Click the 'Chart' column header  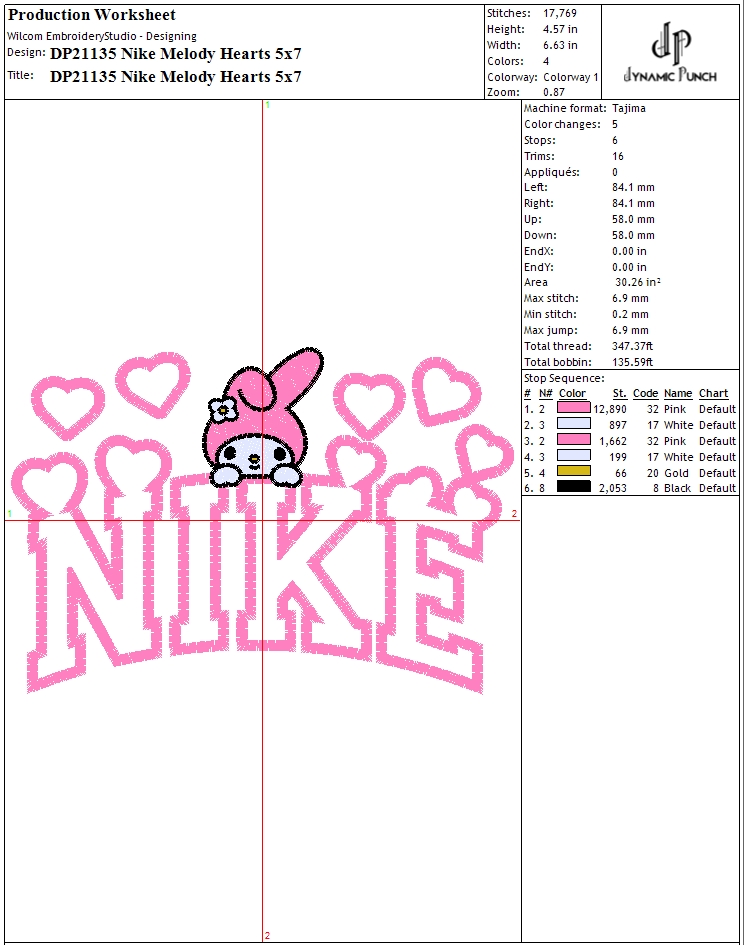(x=714, y=394)
